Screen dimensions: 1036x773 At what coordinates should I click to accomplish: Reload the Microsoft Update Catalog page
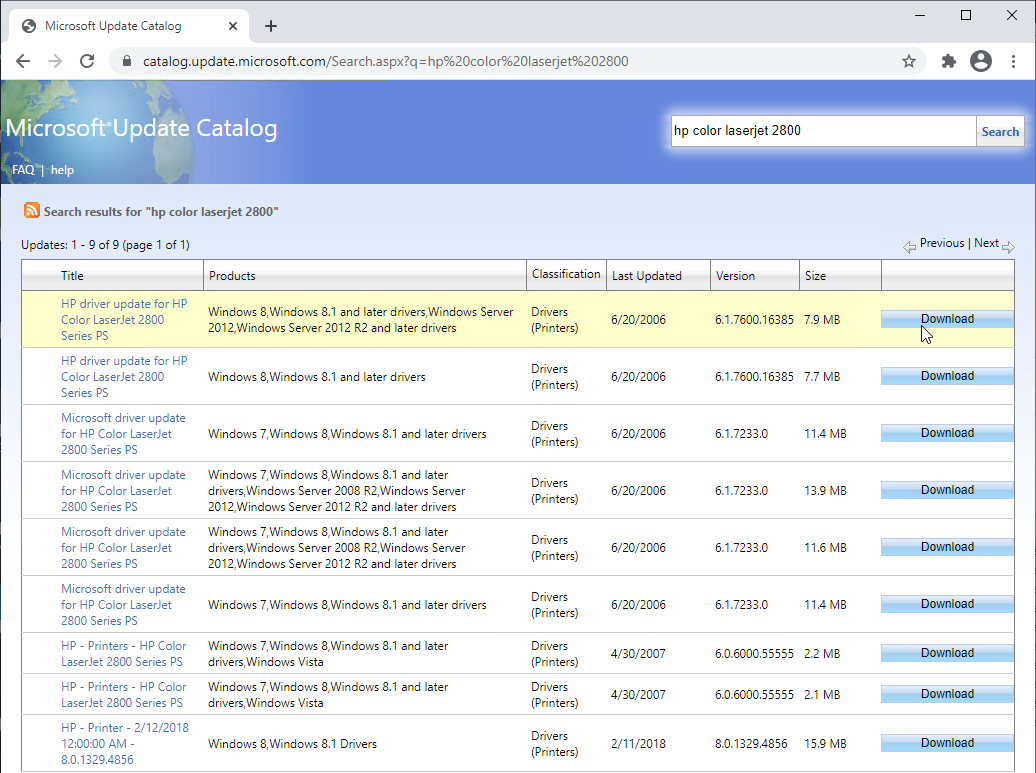pyautogui.click(x=87, y=61)
